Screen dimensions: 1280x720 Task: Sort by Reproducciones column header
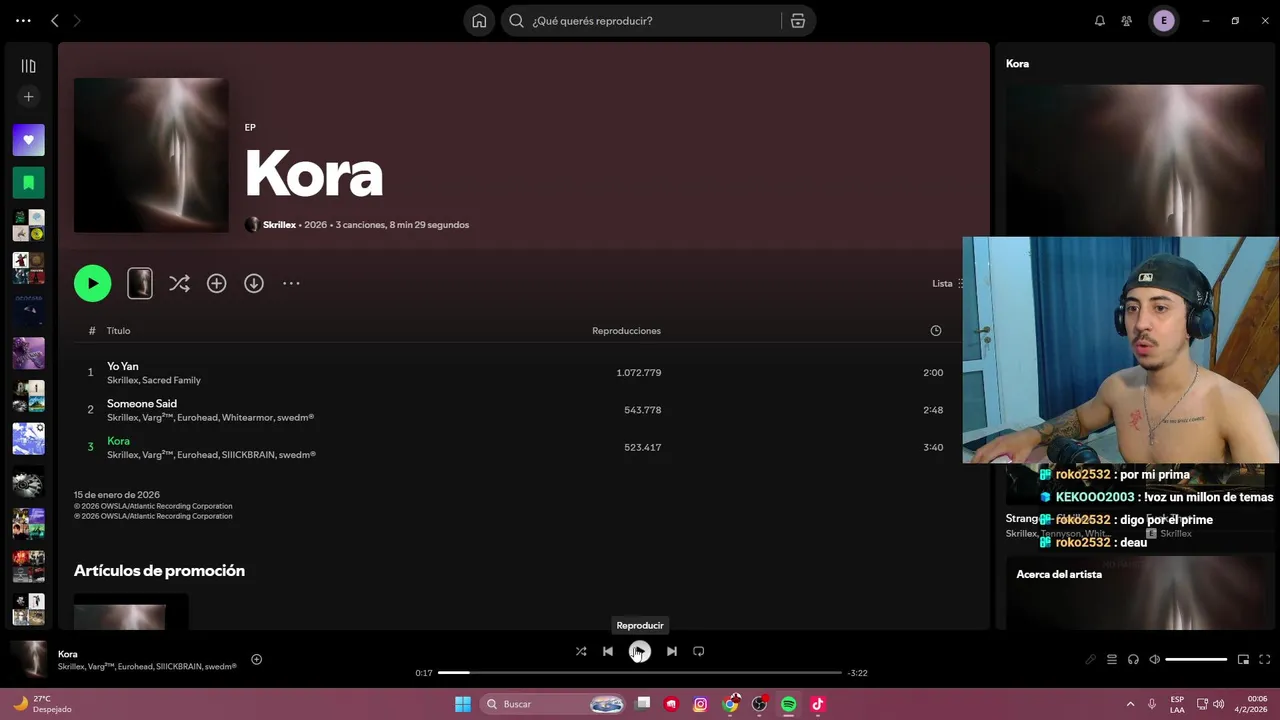coord(626,331)
